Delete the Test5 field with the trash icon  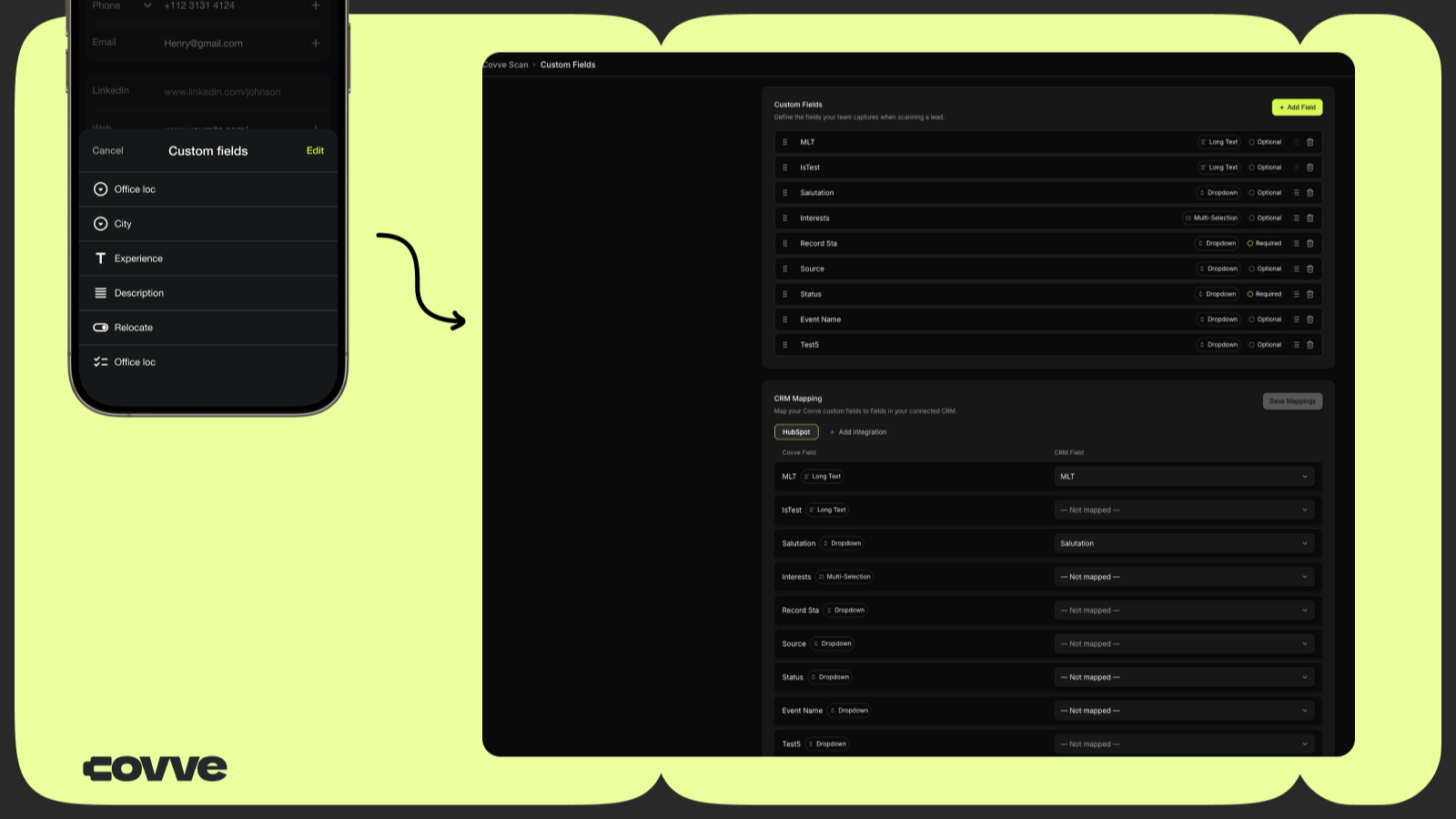click(x=1310, y=345)
